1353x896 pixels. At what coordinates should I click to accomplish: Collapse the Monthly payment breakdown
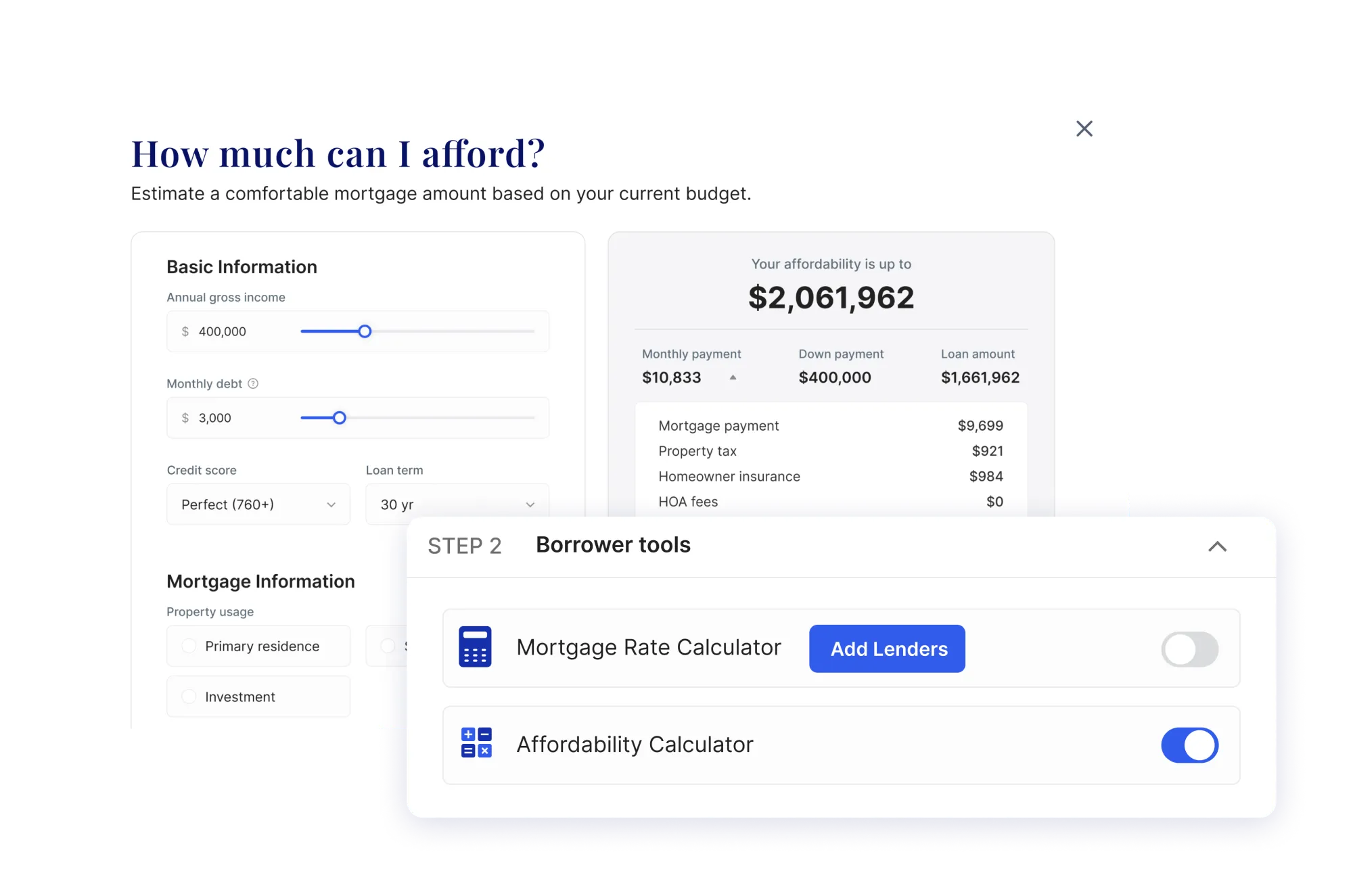click(x=734, y=378)
